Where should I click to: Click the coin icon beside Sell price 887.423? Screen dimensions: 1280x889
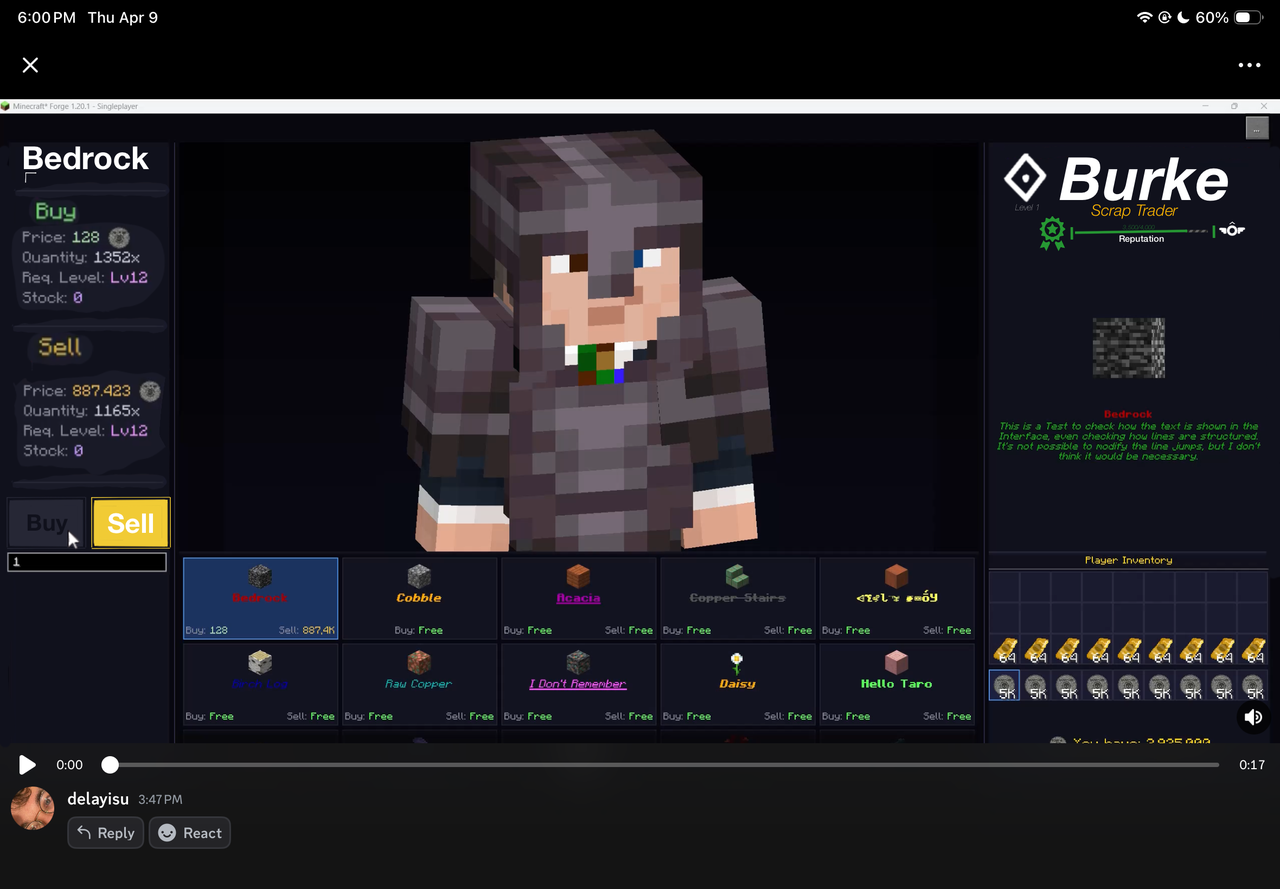[x=150, y=390]
